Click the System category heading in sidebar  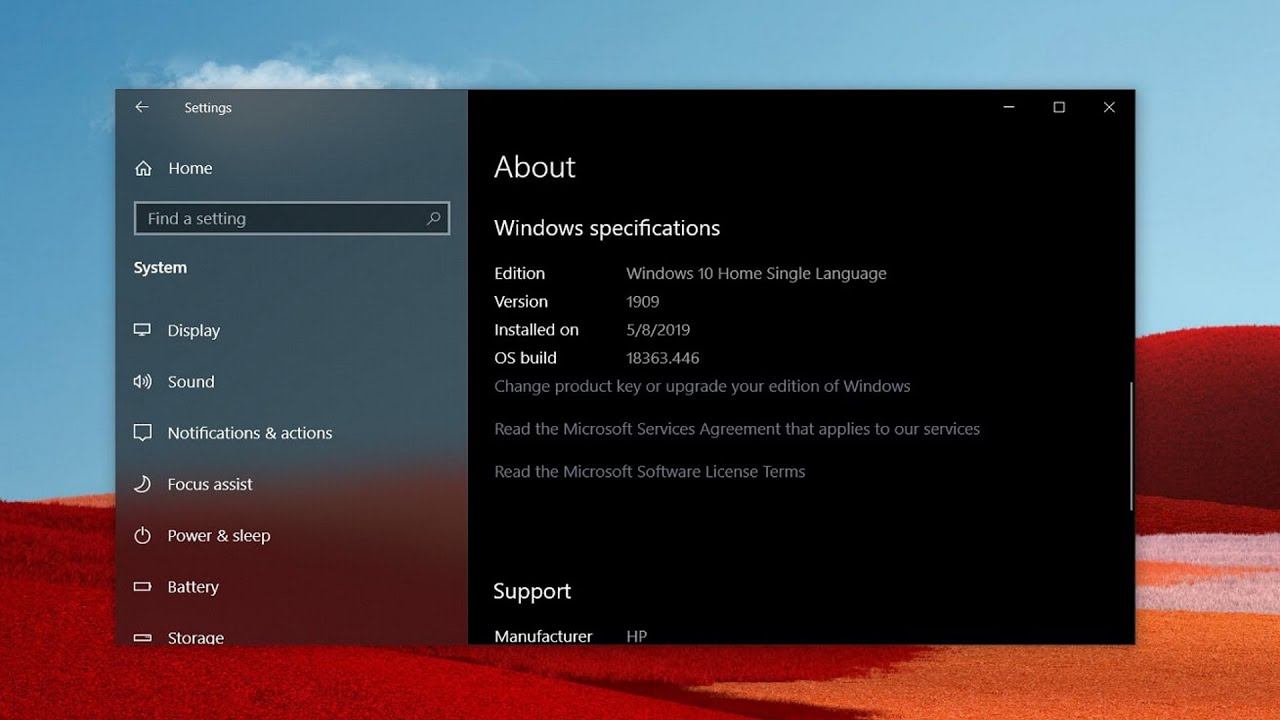(x=160, y=268)
